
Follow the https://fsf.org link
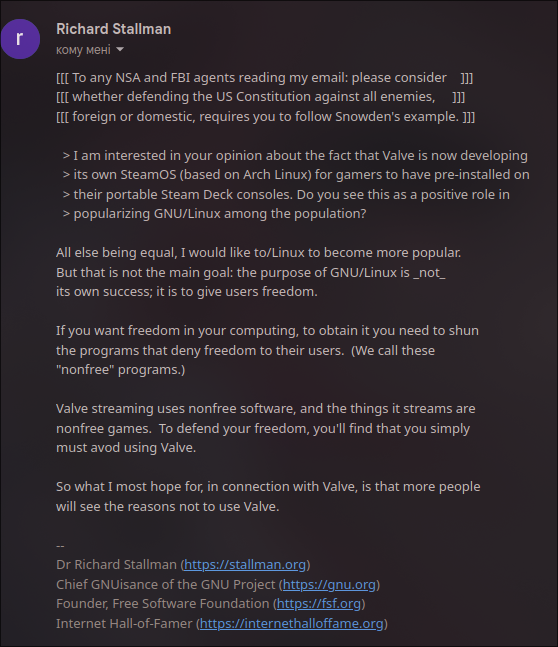pos(319,604)
